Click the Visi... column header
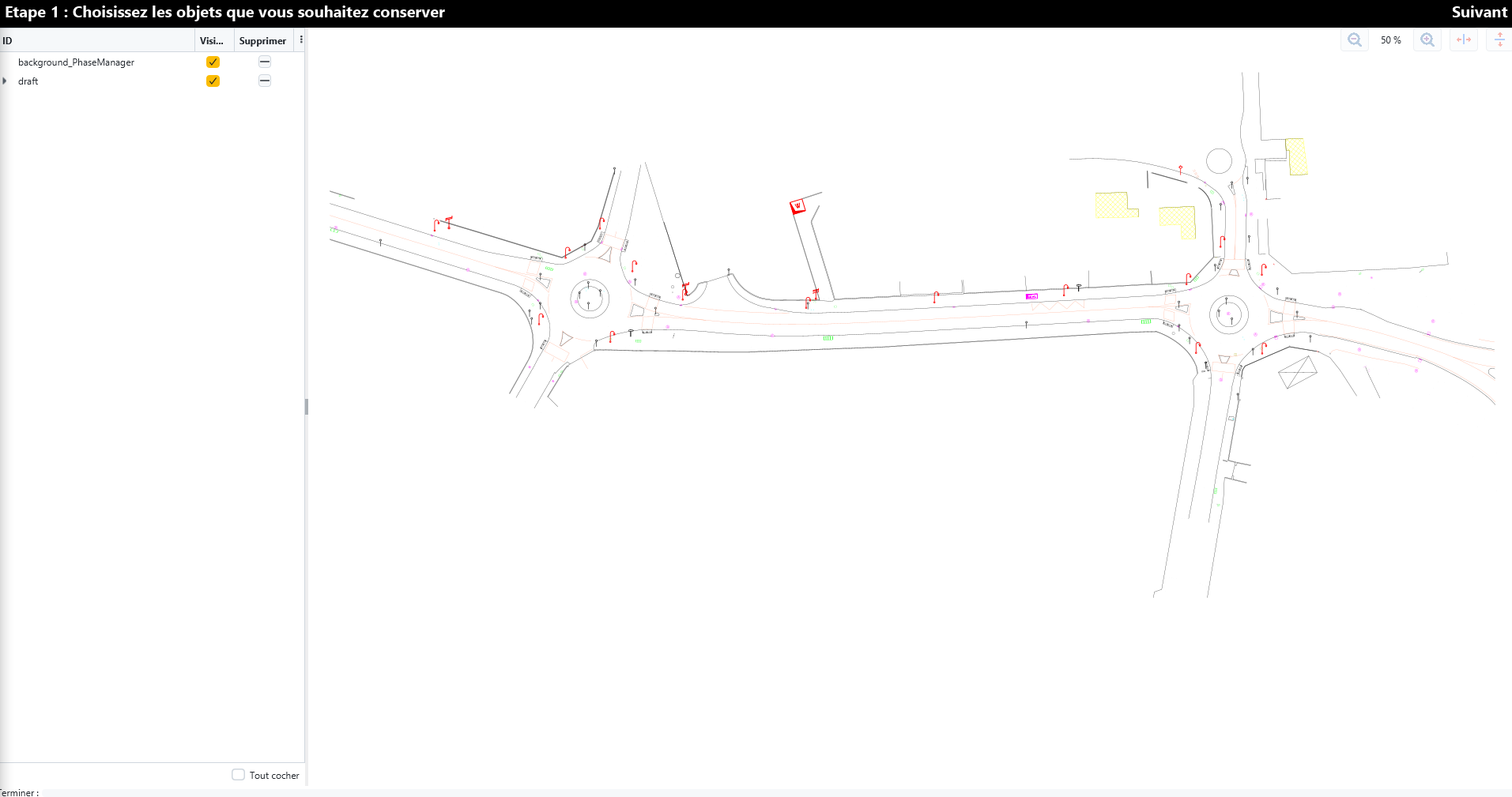The height and width of the screenshot is (797, 1512). coord(212,41)
